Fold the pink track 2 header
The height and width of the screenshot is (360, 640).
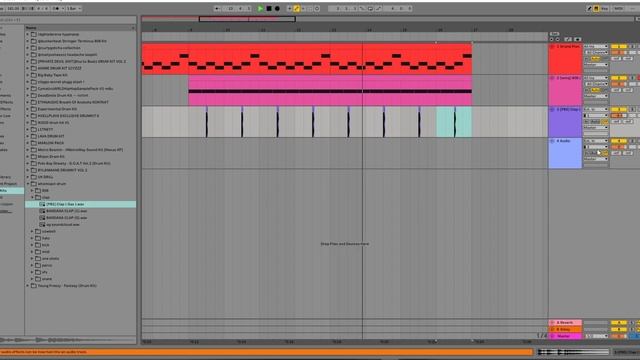coord(552,78)
